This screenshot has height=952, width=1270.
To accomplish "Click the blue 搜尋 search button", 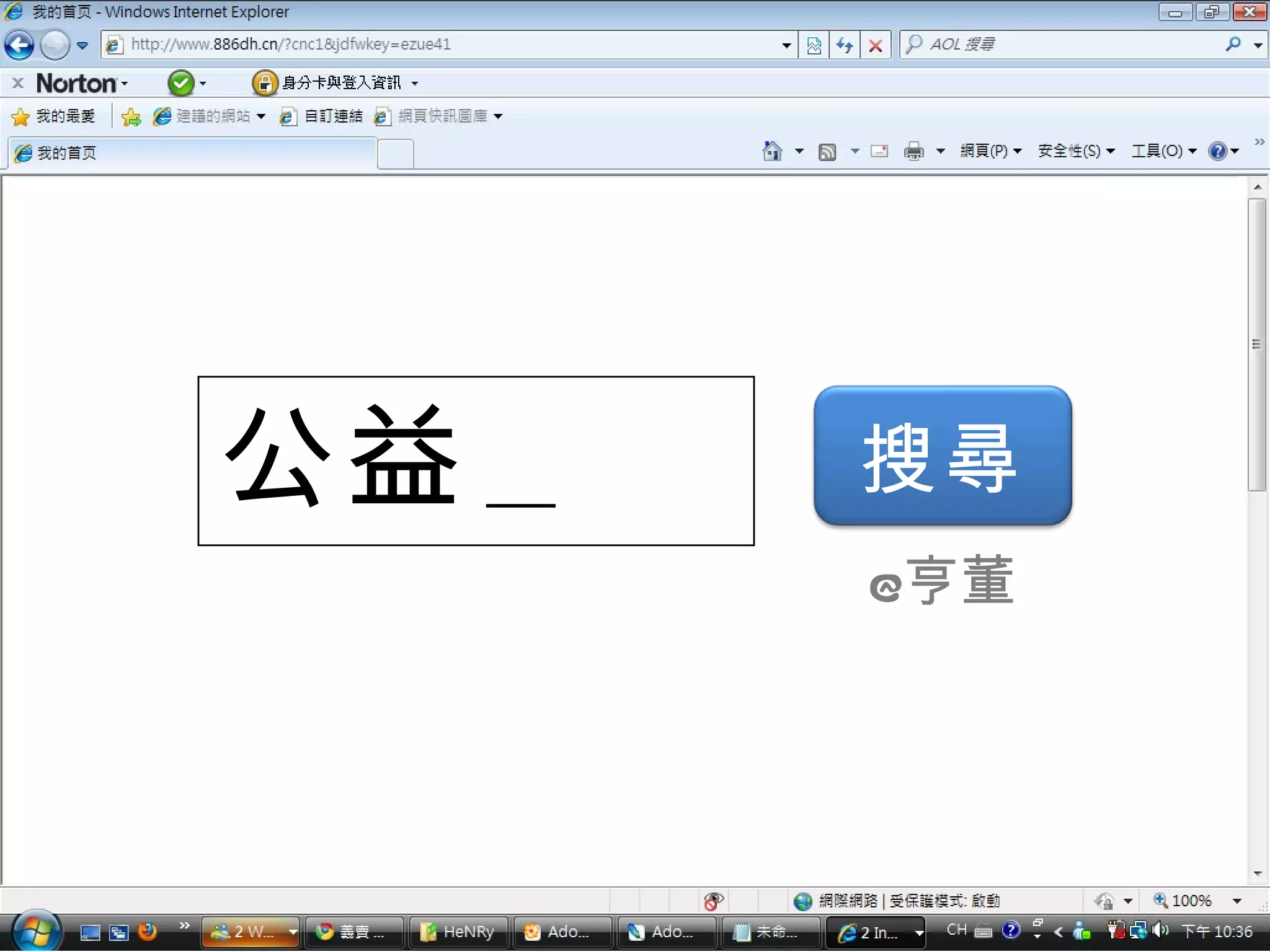I will [x=942, y=456].
